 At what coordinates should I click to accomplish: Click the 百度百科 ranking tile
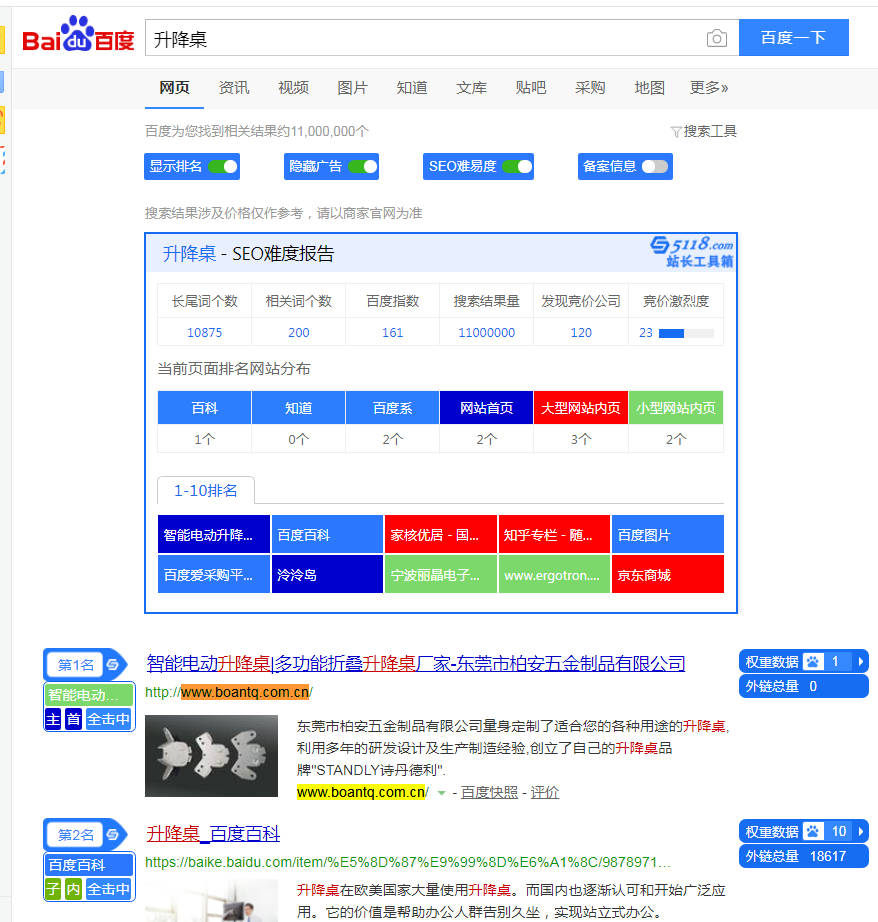coord(328,535)
